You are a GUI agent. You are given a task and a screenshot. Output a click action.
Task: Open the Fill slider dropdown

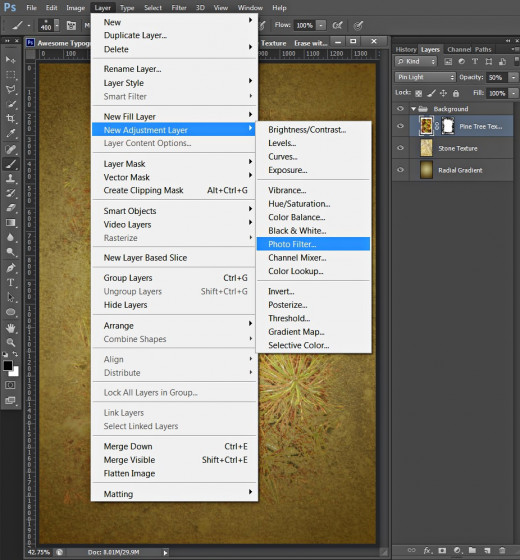pyautogui.click(x=513, y=93)
